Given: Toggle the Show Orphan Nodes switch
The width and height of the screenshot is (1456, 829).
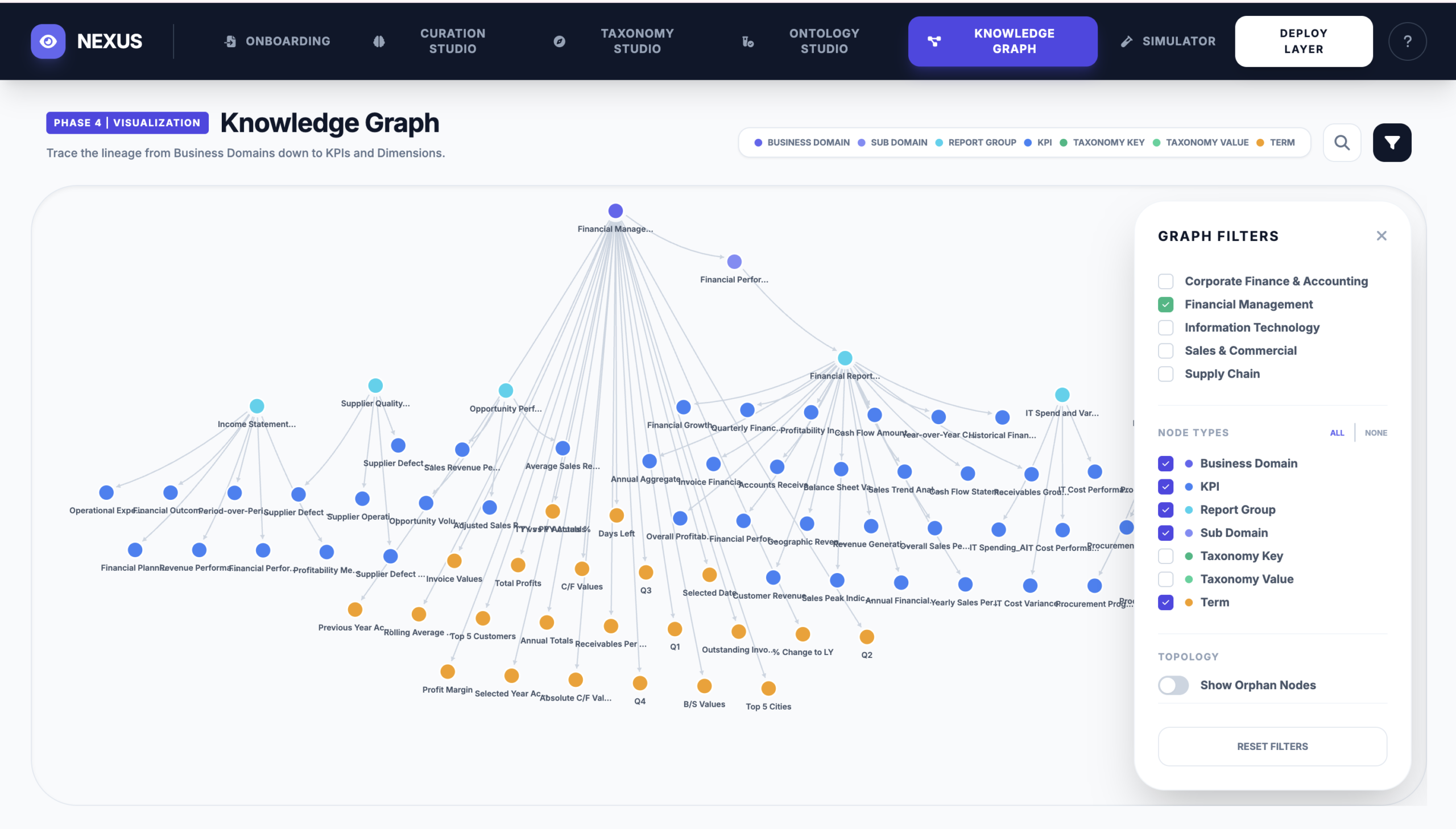Looking at the screenshot, I should [x=1173, y=685].
